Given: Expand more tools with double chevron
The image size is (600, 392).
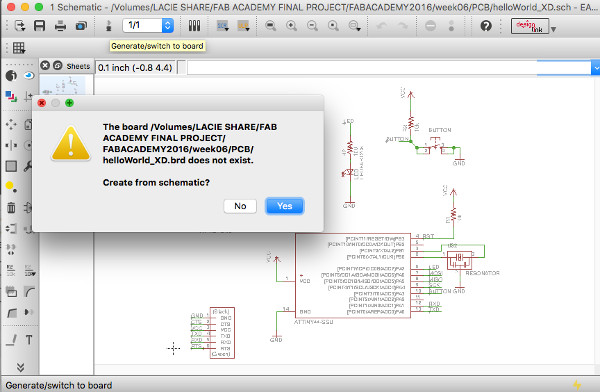Looking at the screenshot, I should [20, 368].
